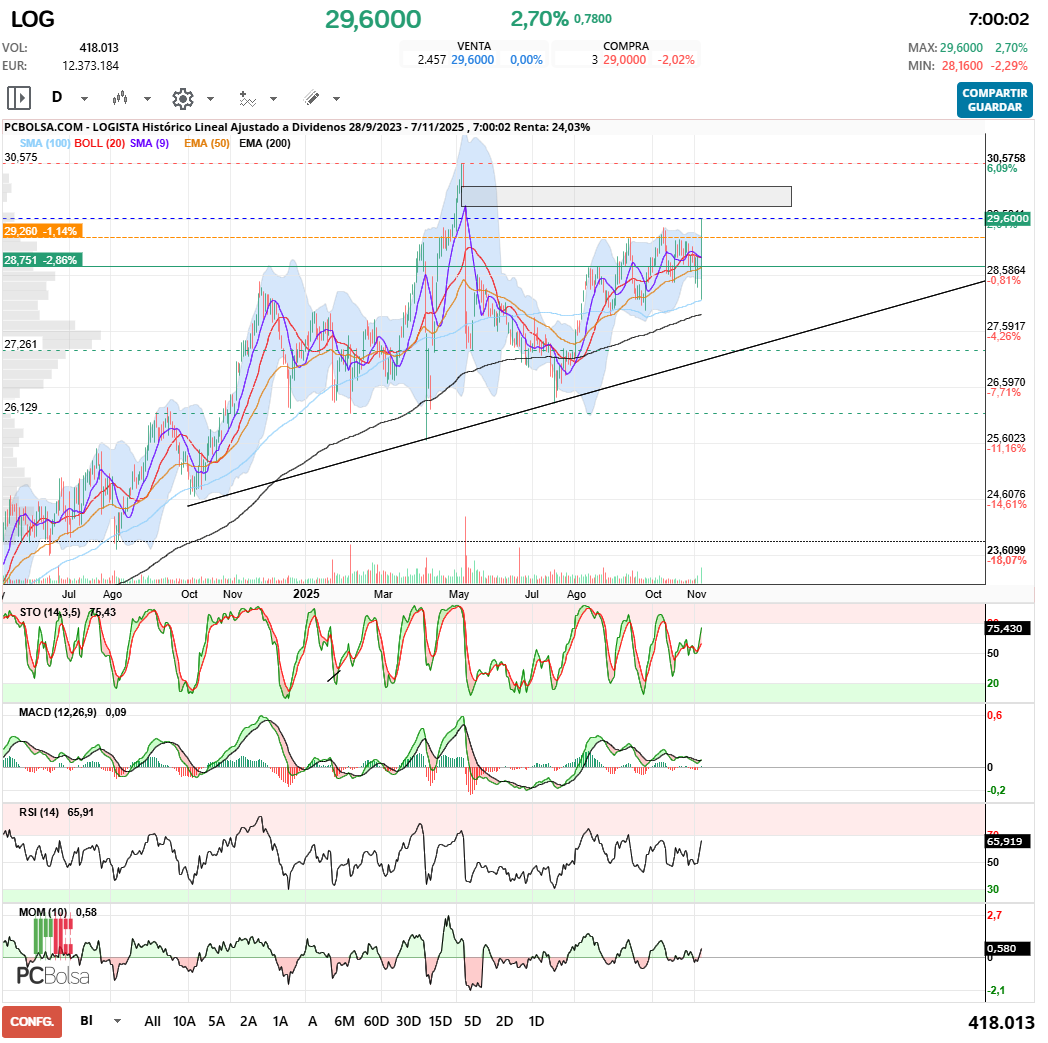Click the add indicators icon
This screenshot has height=1043, width=1048.
coord(247,98)
